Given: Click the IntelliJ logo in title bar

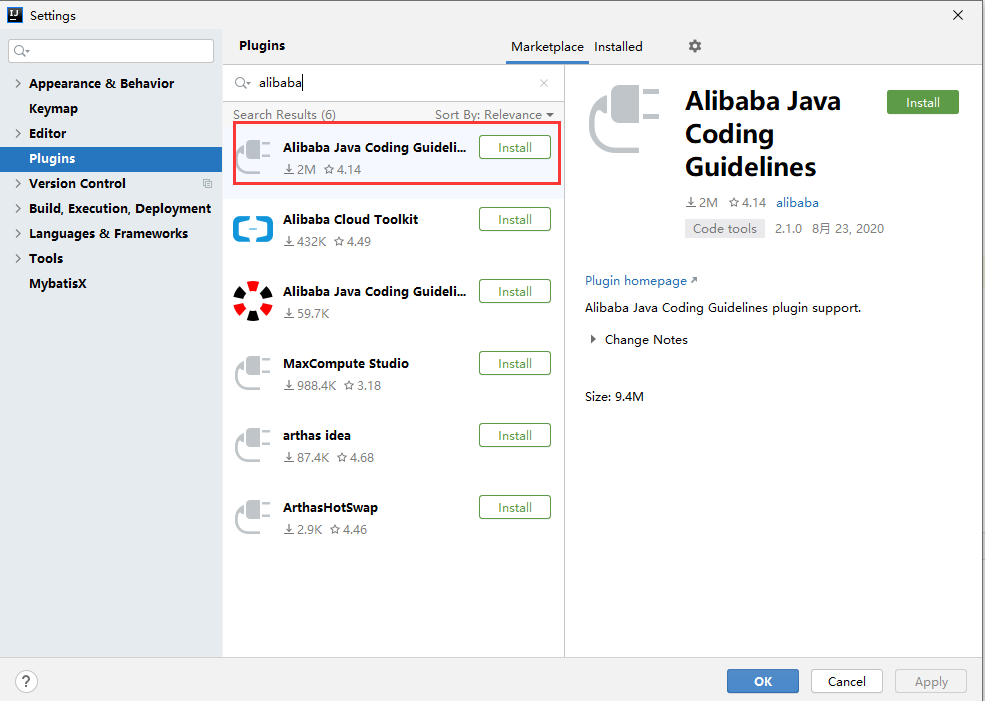Looking at the screenshot, I should 14,15.
